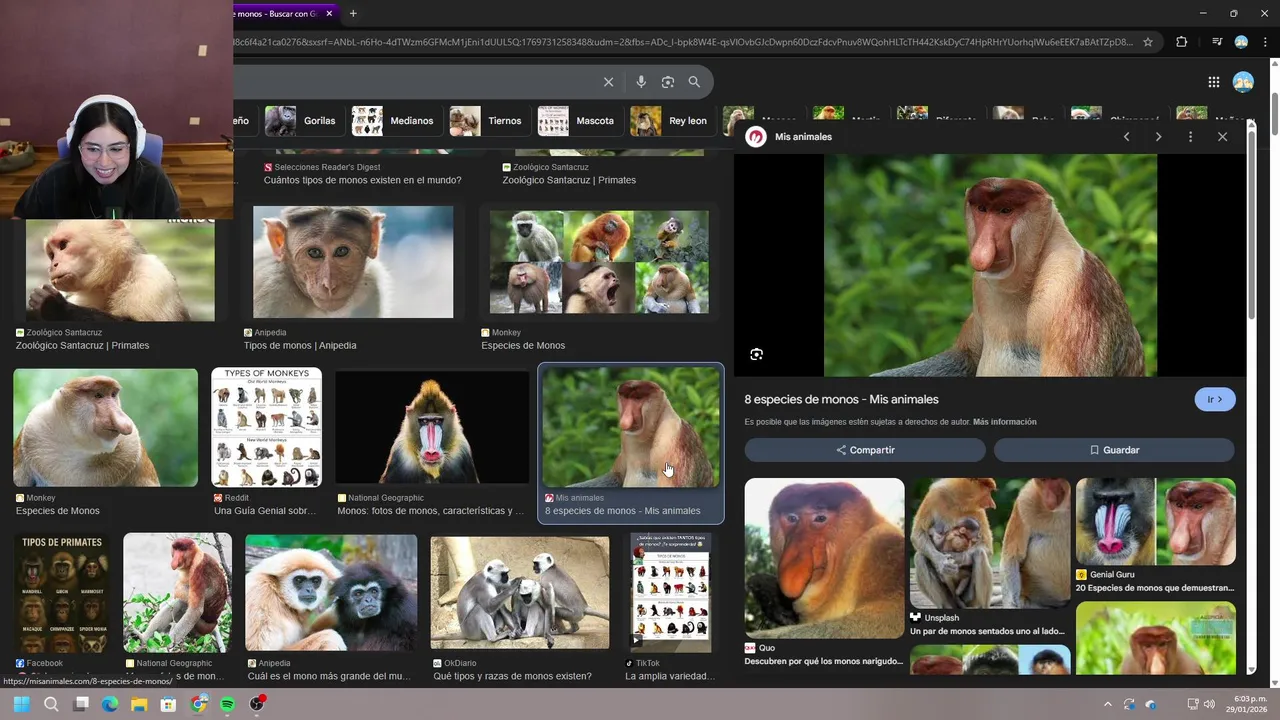Screen dimensions: 1280x720
Task: Open the TikTok monkey chart result
Action: pyautogui.click(x=670, y=593)
